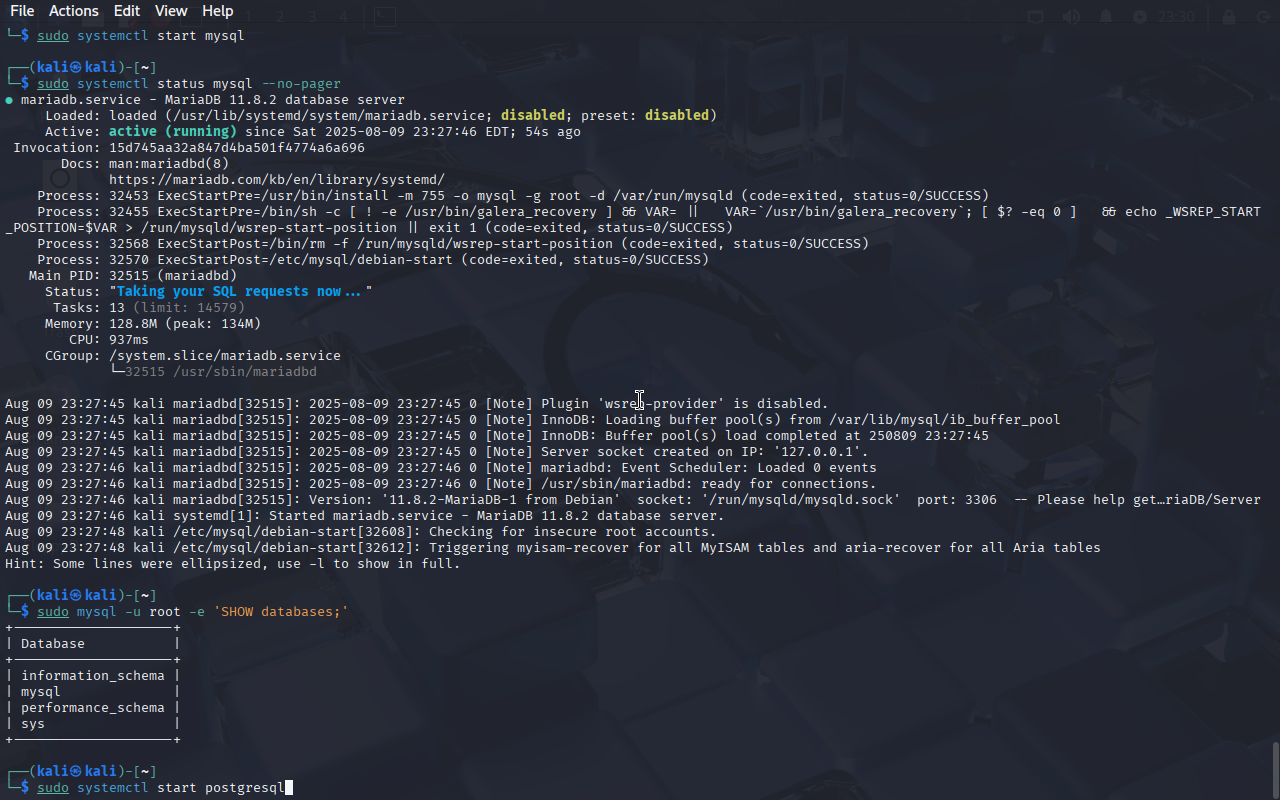Click the '32515 /usr/sbin/mariadbd' cgroup entry
The image size is (1280, 800).
click(x=221, y=372)
